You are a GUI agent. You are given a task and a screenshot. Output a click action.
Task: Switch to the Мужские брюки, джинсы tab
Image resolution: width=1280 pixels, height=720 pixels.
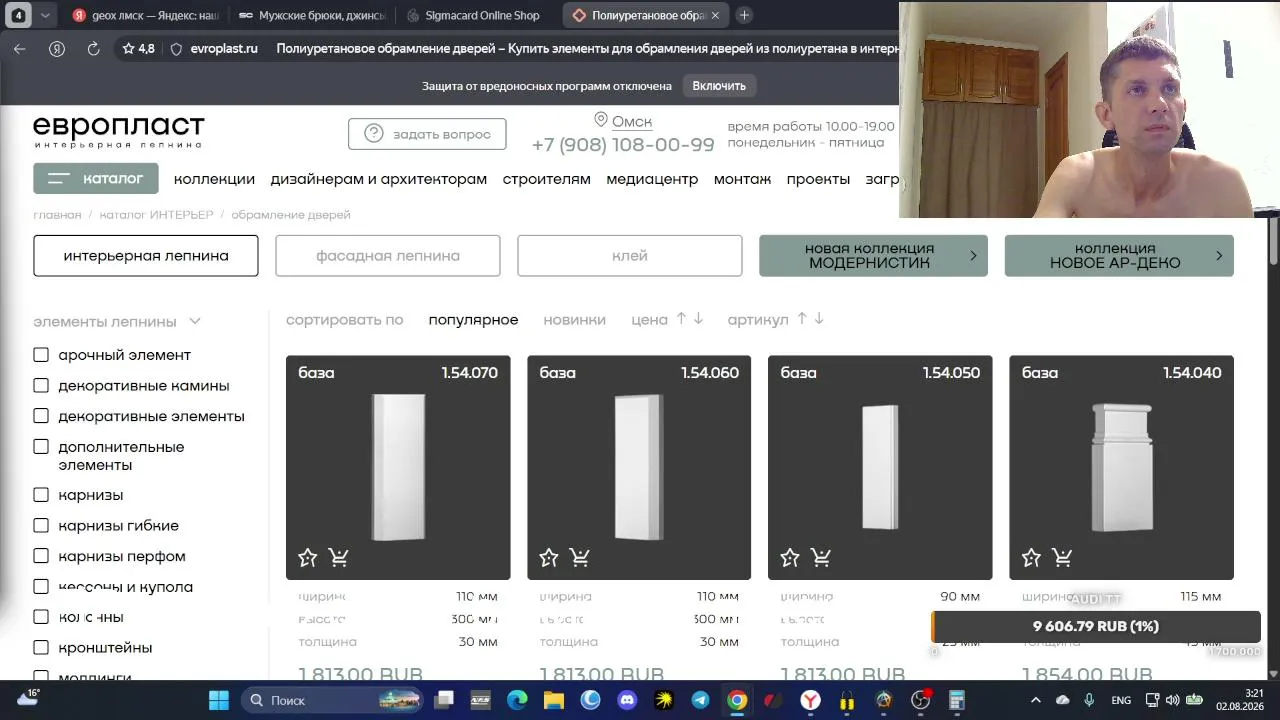pos(312,15)
